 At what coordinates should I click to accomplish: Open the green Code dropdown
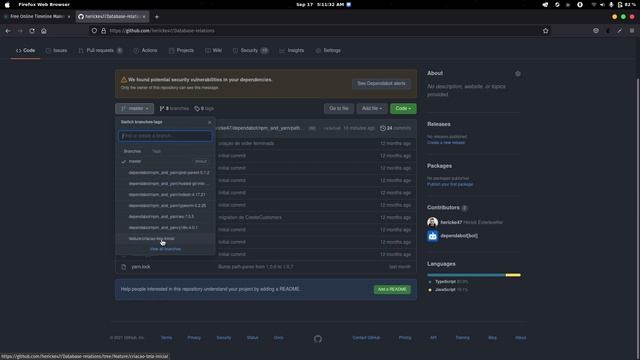pos(403,109)
